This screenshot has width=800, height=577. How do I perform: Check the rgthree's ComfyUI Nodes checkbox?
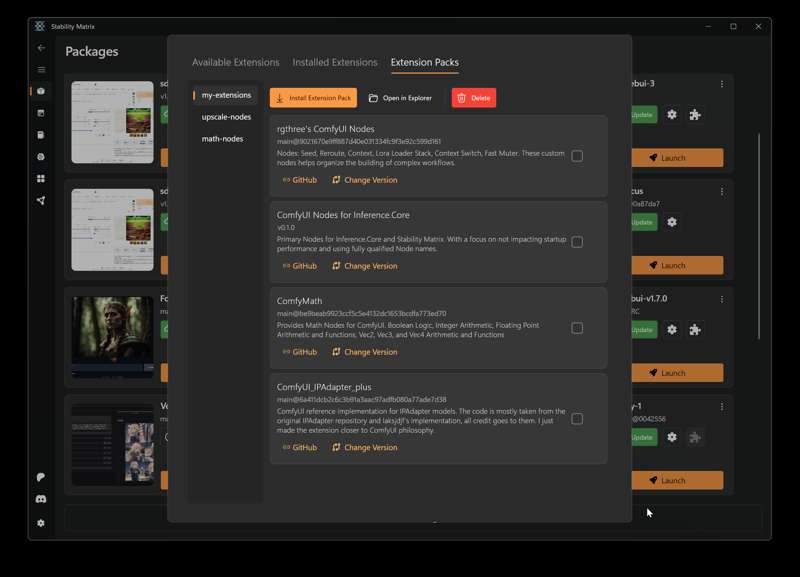pyautogui.click(x=577, y=156)
